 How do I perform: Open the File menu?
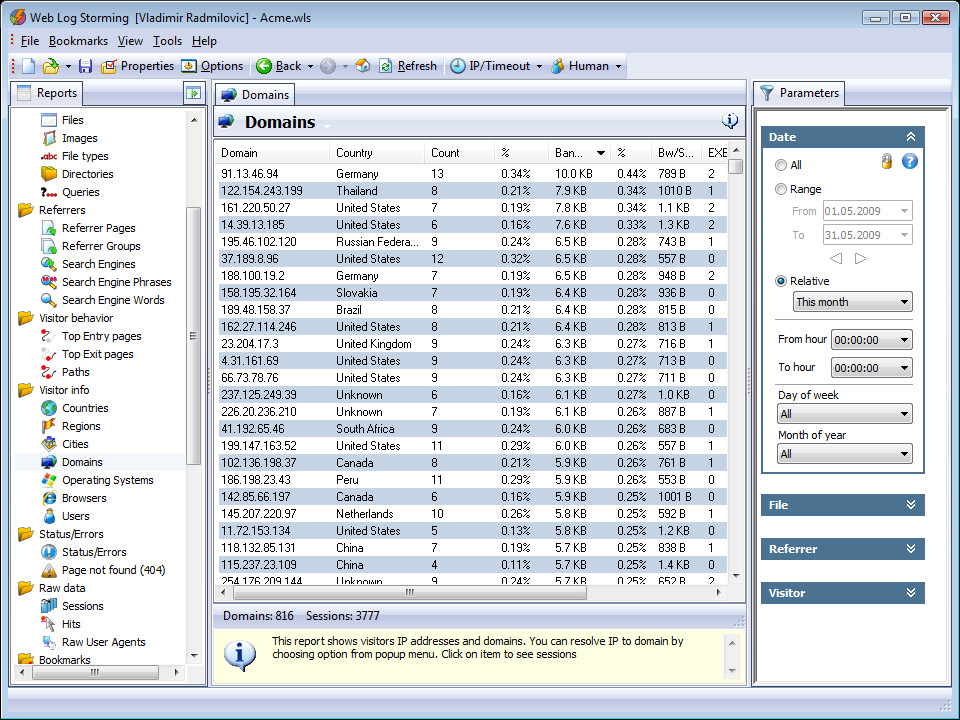(x=29, y=41)
